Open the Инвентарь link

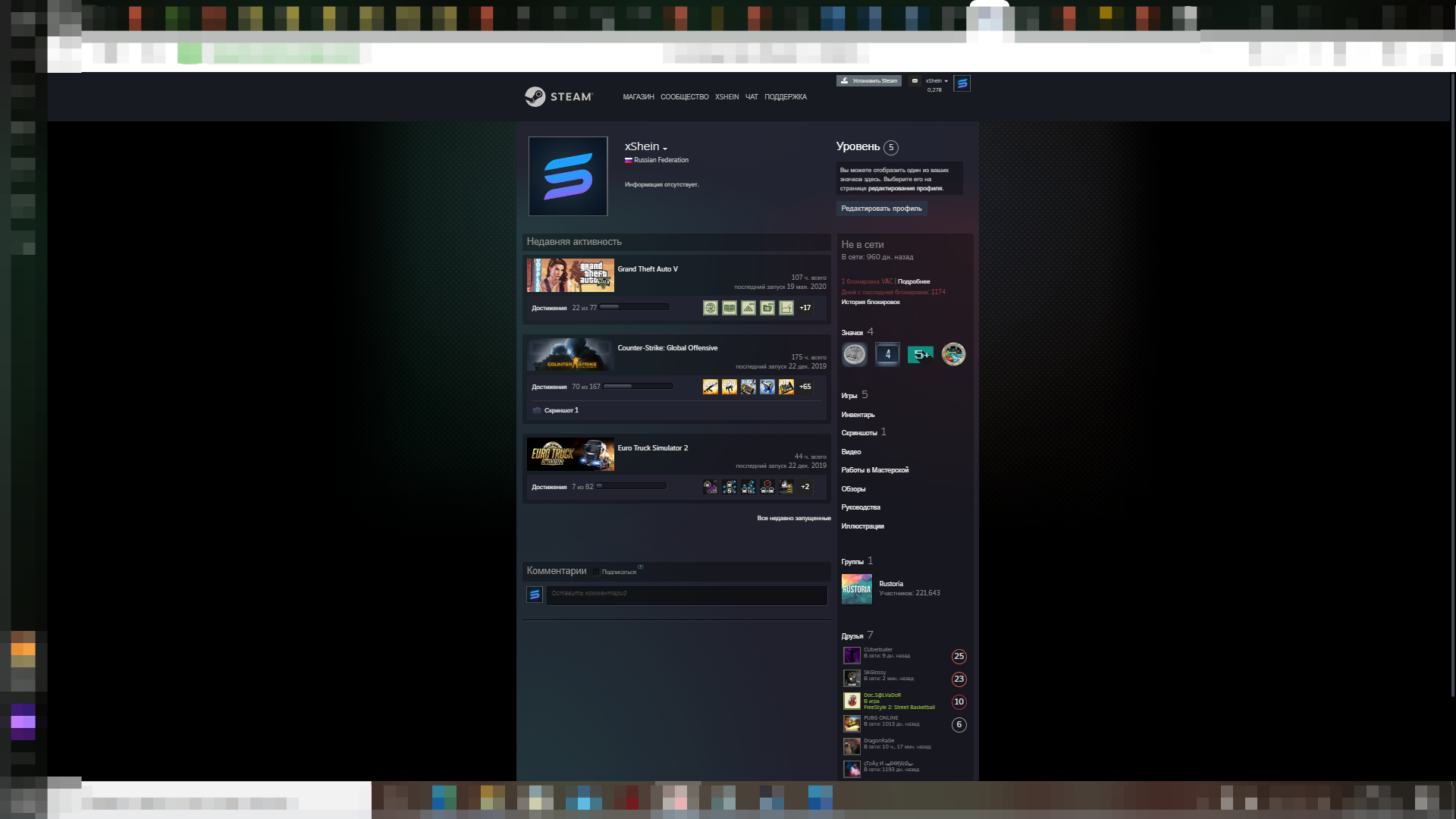[858, 415]
